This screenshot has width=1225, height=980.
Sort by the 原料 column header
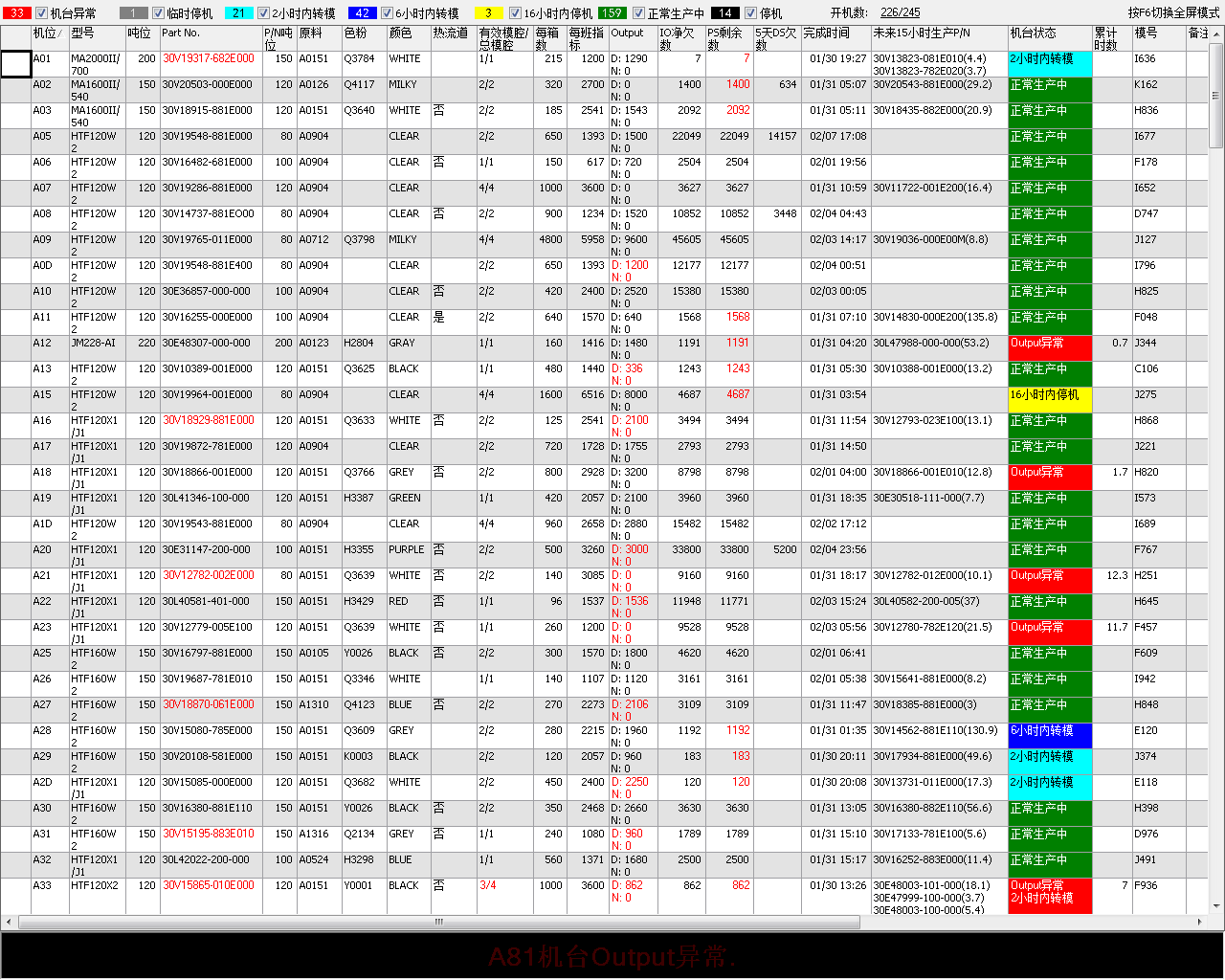[x=319, y=38]
